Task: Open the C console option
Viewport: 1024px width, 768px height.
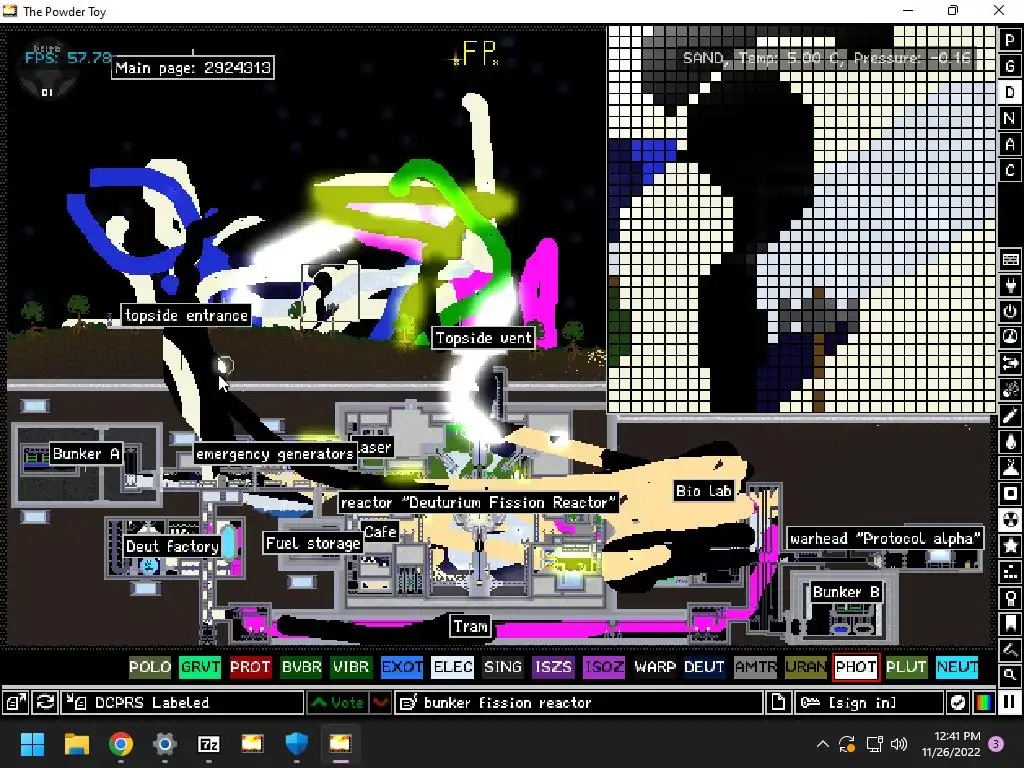Action: click(x=1010, y=170)
